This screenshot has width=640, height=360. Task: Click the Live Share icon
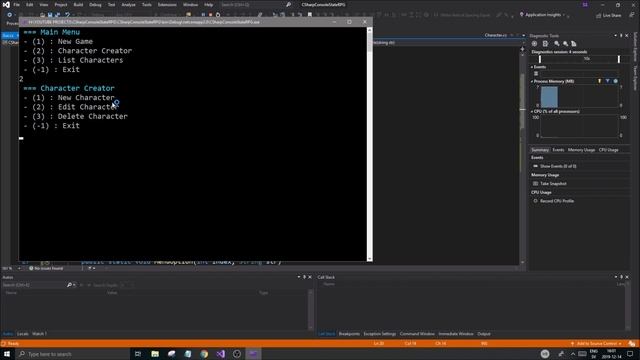pyautogui.click(x=599, y=16)
